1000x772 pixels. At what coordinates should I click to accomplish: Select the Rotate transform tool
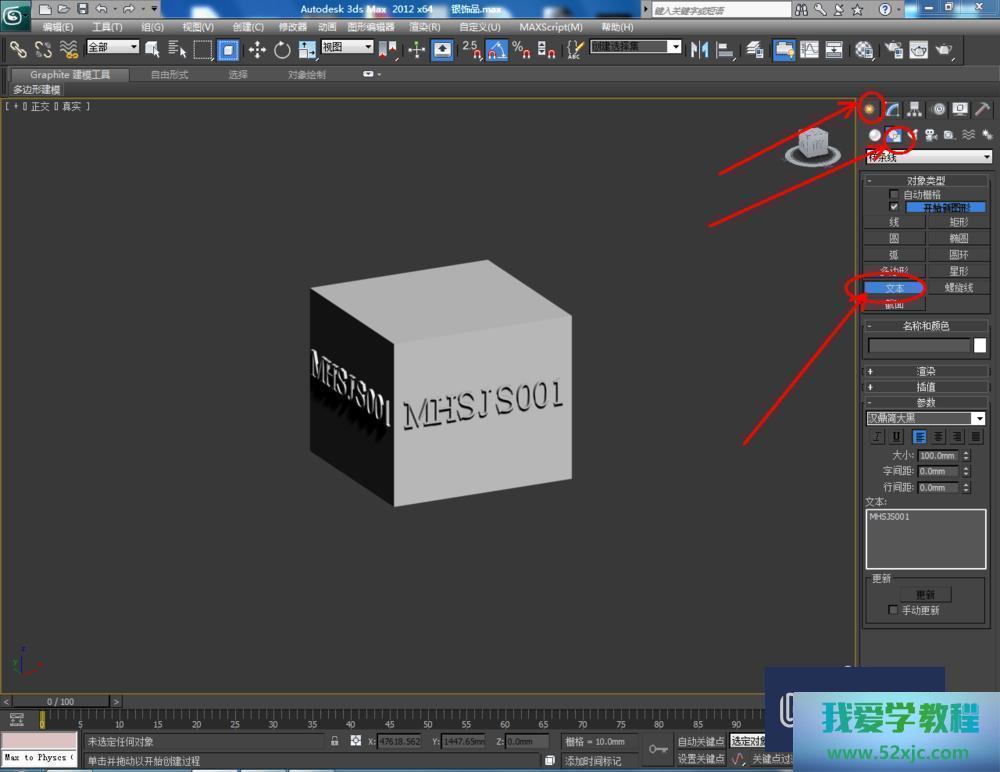coord(282,50)
